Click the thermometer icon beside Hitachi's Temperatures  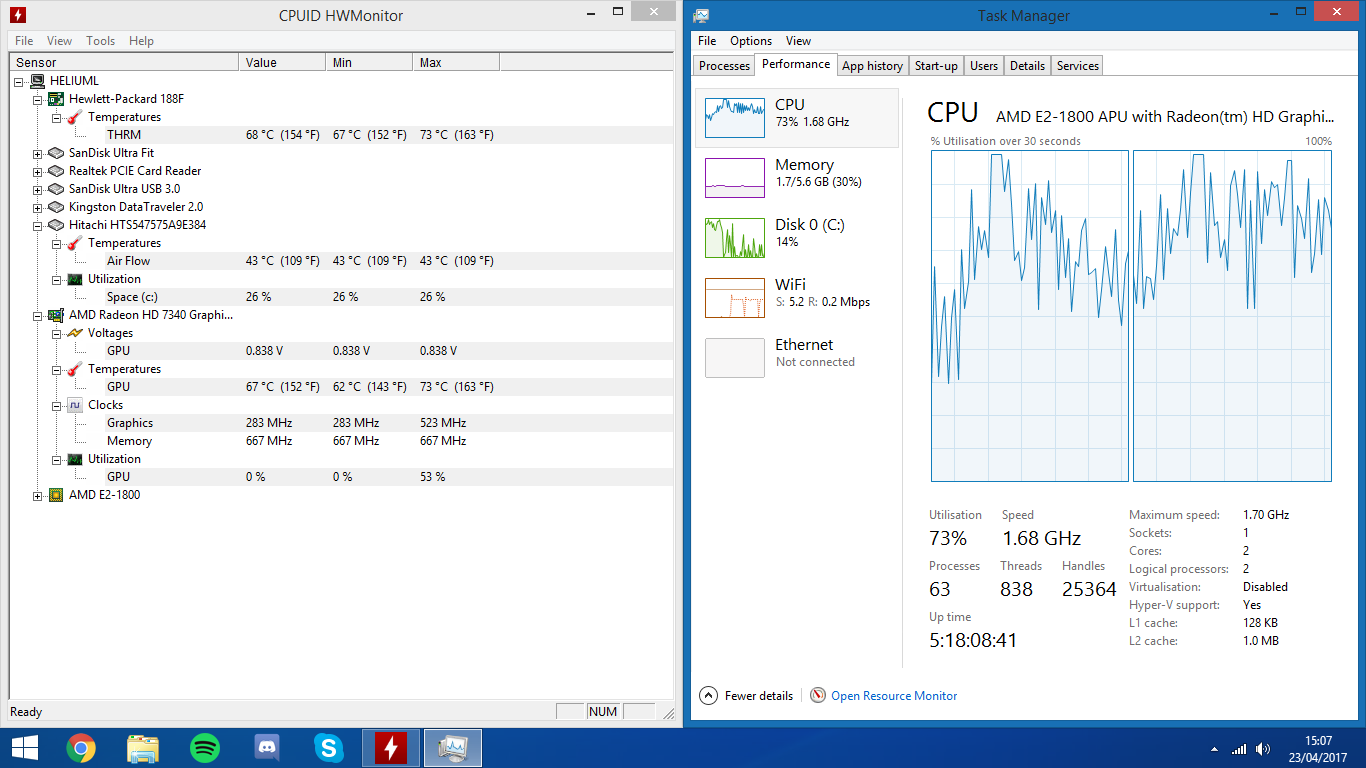coord(75,243)
